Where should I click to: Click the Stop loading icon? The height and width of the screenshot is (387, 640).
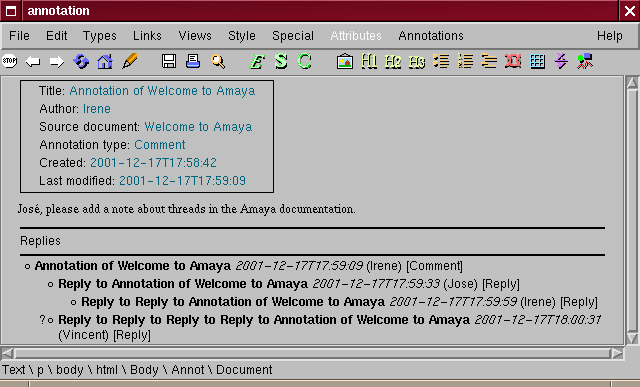coord(9,61)
